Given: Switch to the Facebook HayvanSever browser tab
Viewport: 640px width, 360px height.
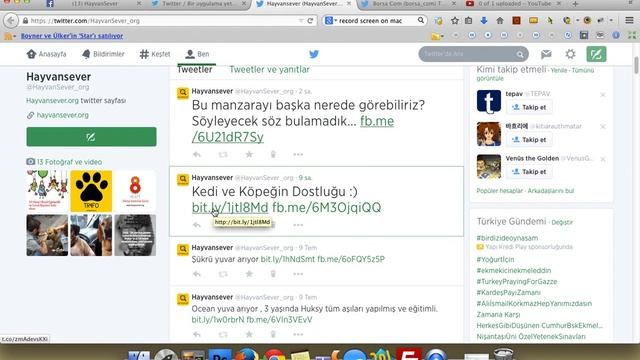Looking at the screenshot, I should (x=94, y=4).
